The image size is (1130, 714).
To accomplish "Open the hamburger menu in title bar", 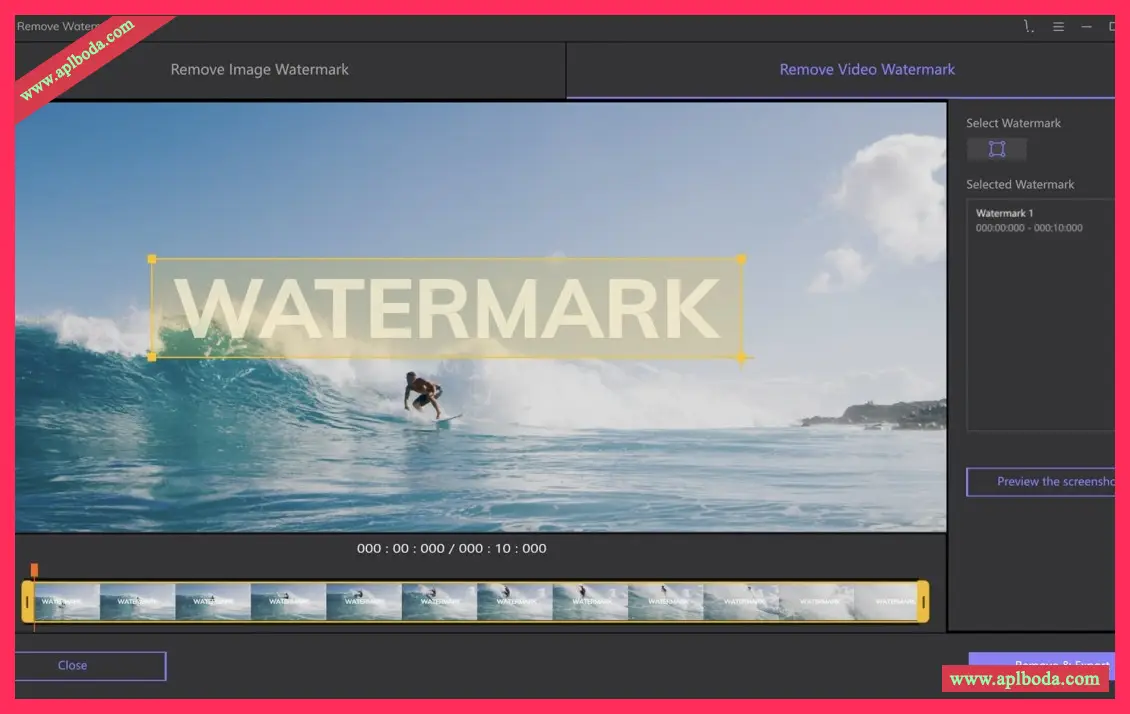I will (x=1058, y=27).
